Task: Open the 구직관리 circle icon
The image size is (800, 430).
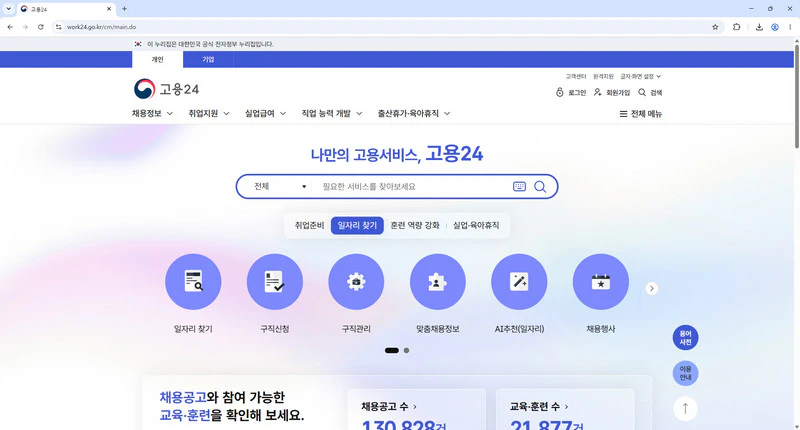Action: (356, 282)
